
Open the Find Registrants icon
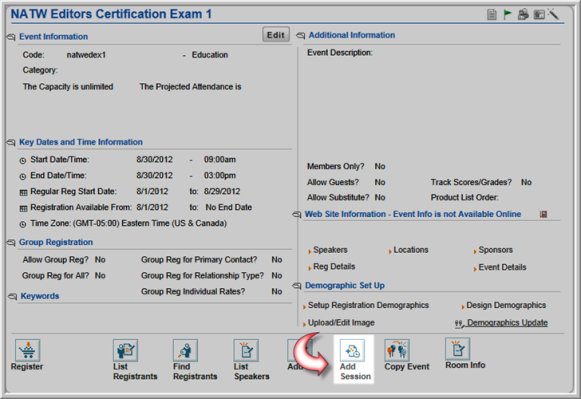coord(185,350)
